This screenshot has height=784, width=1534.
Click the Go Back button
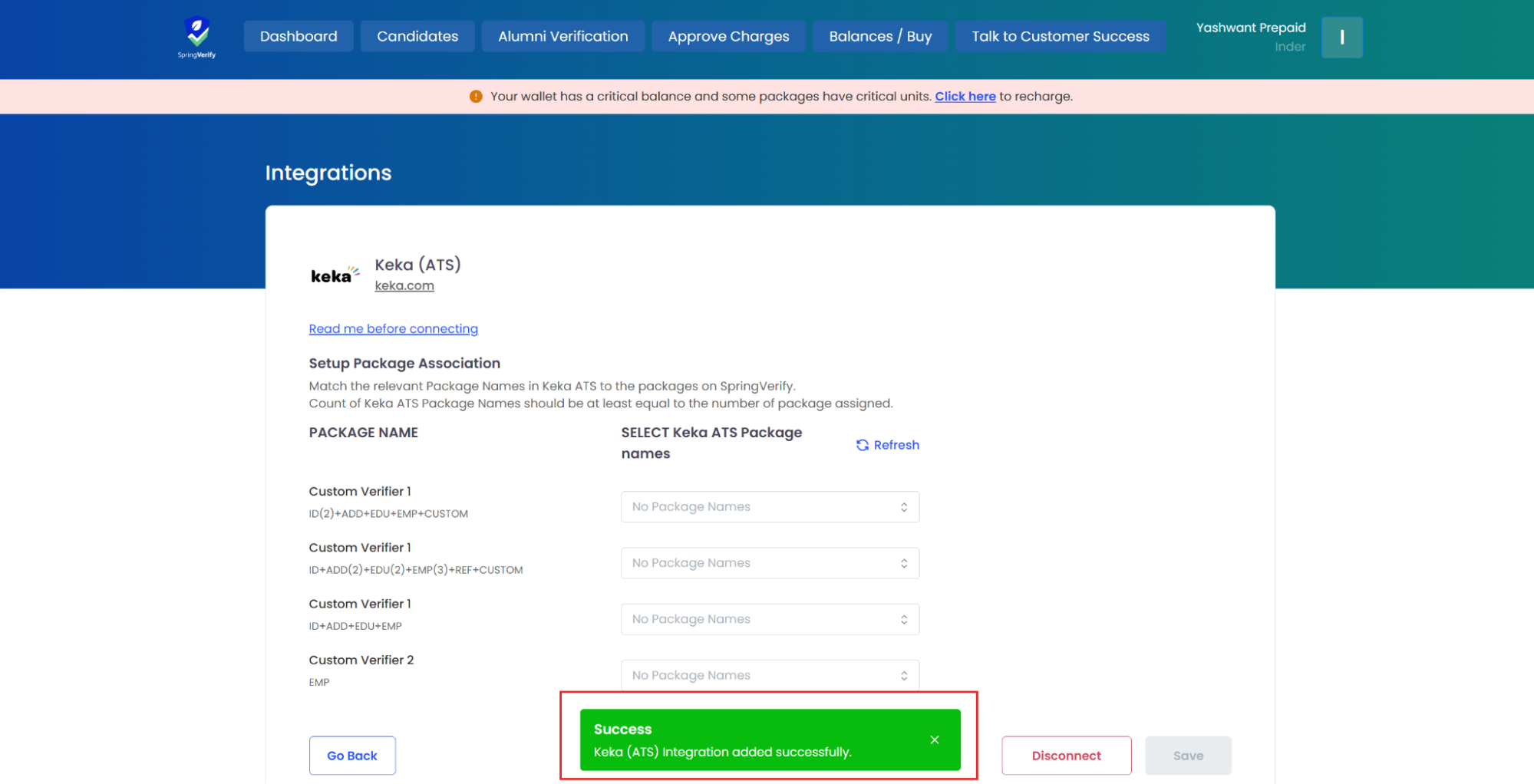pyautogui.click(x=352, y=756)
